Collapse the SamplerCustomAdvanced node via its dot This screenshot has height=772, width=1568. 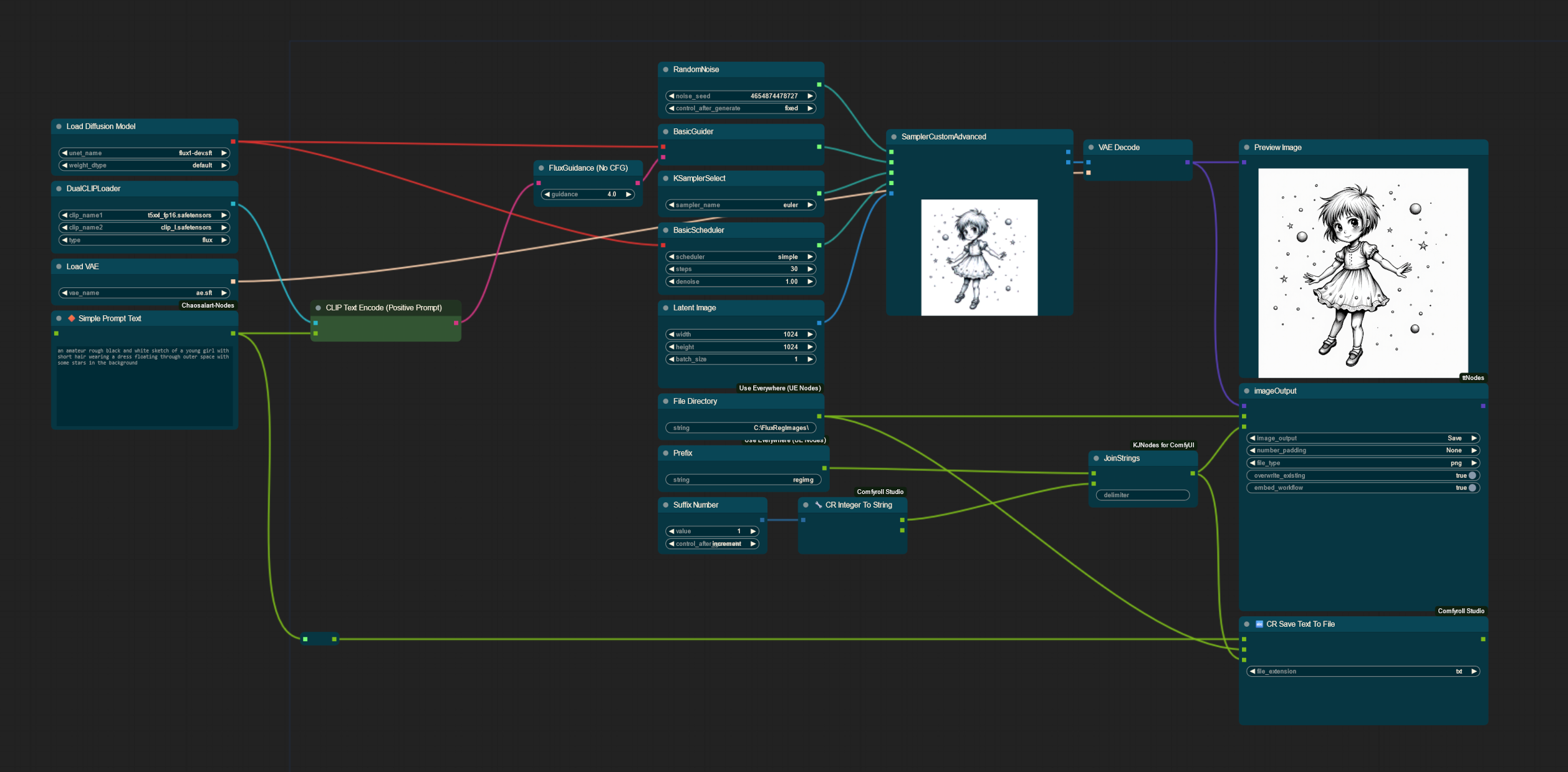894,137
